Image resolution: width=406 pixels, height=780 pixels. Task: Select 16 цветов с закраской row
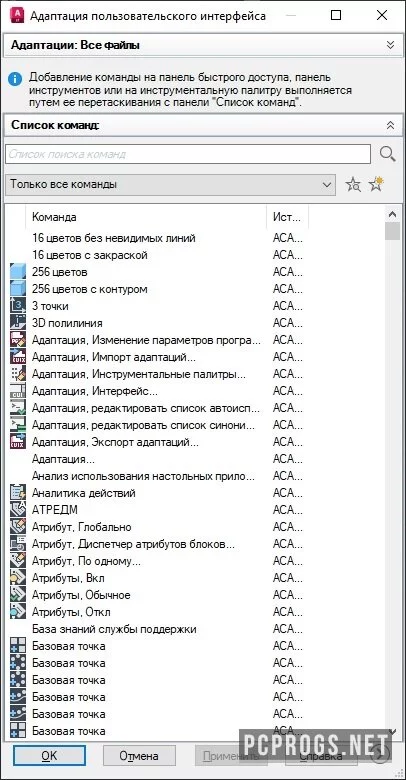90,255
